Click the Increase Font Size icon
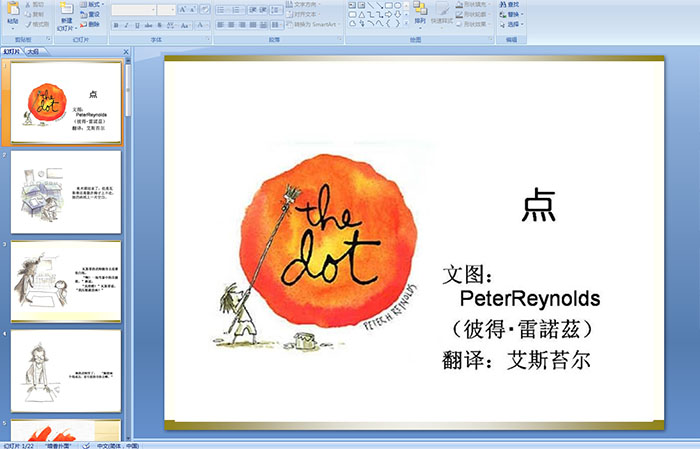The height and width of the screenshot is (449, 700). click(x=182, y=10)
